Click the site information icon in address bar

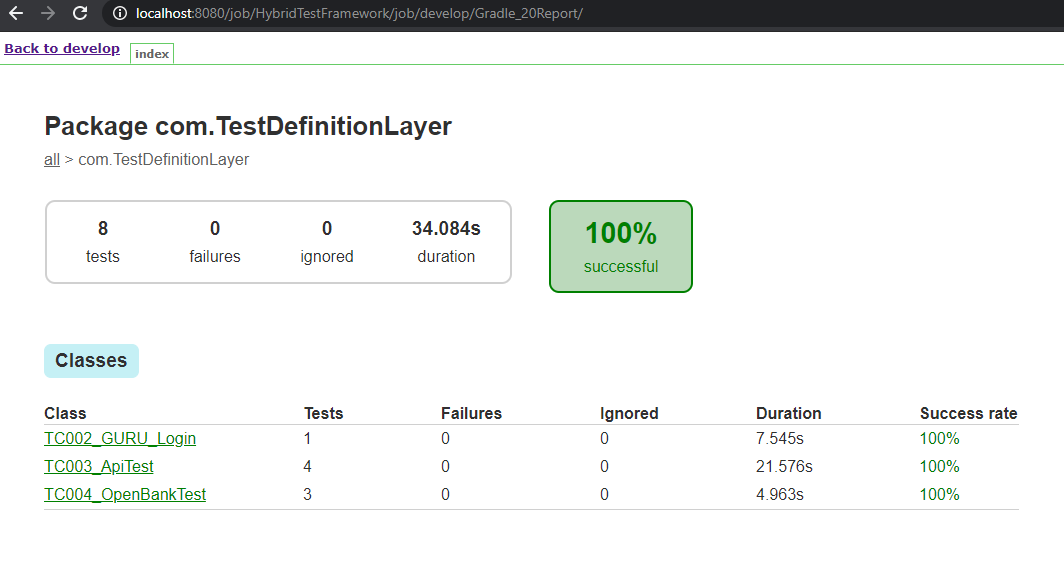[119, 14]
